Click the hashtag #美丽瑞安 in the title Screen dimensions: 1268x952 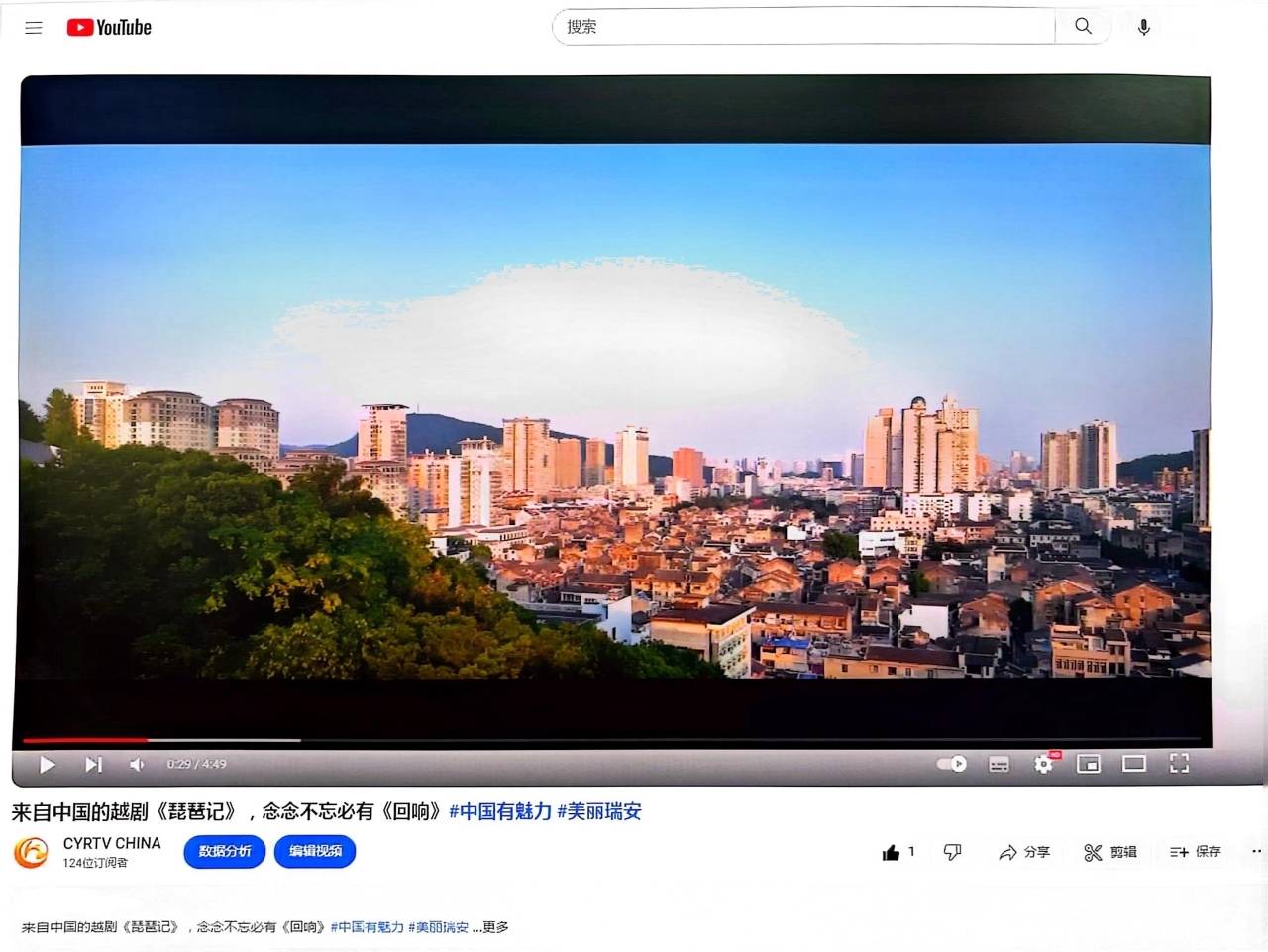click(x=599, y=812)
